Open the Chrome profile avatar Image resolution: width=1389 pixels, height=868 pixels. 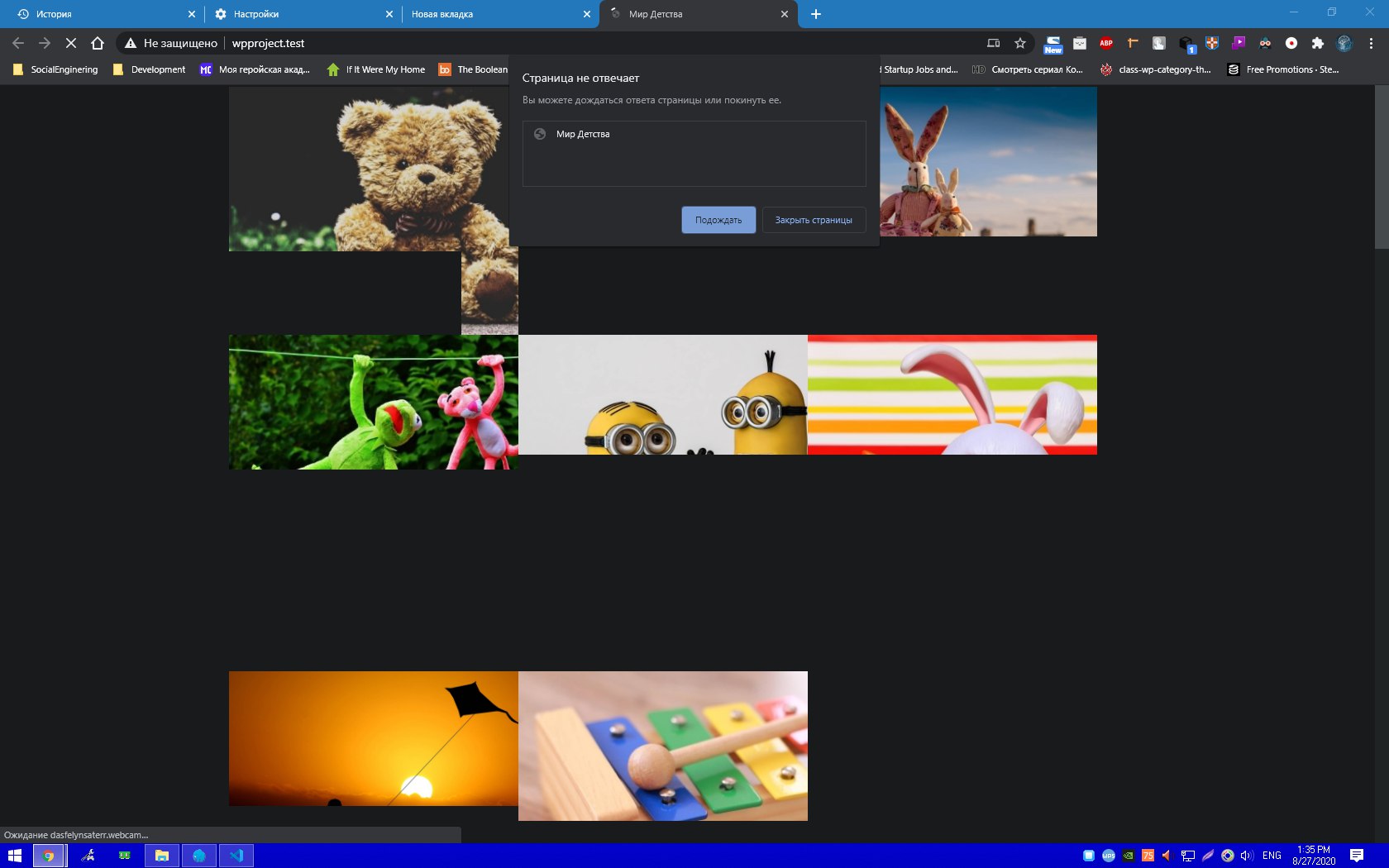click(x=1344, y=43)
